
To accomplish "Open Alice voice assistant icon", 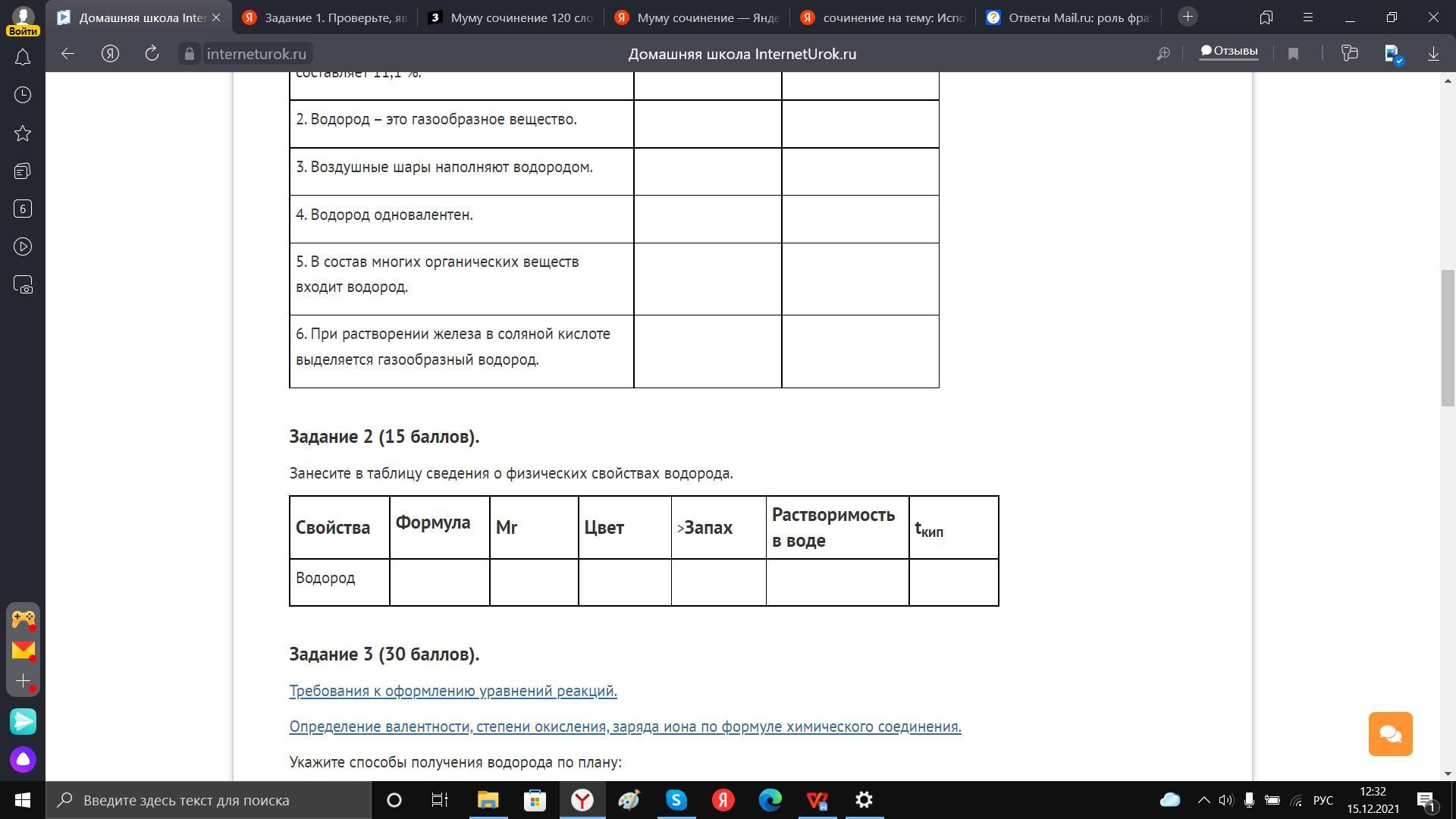I will (23, 759).
